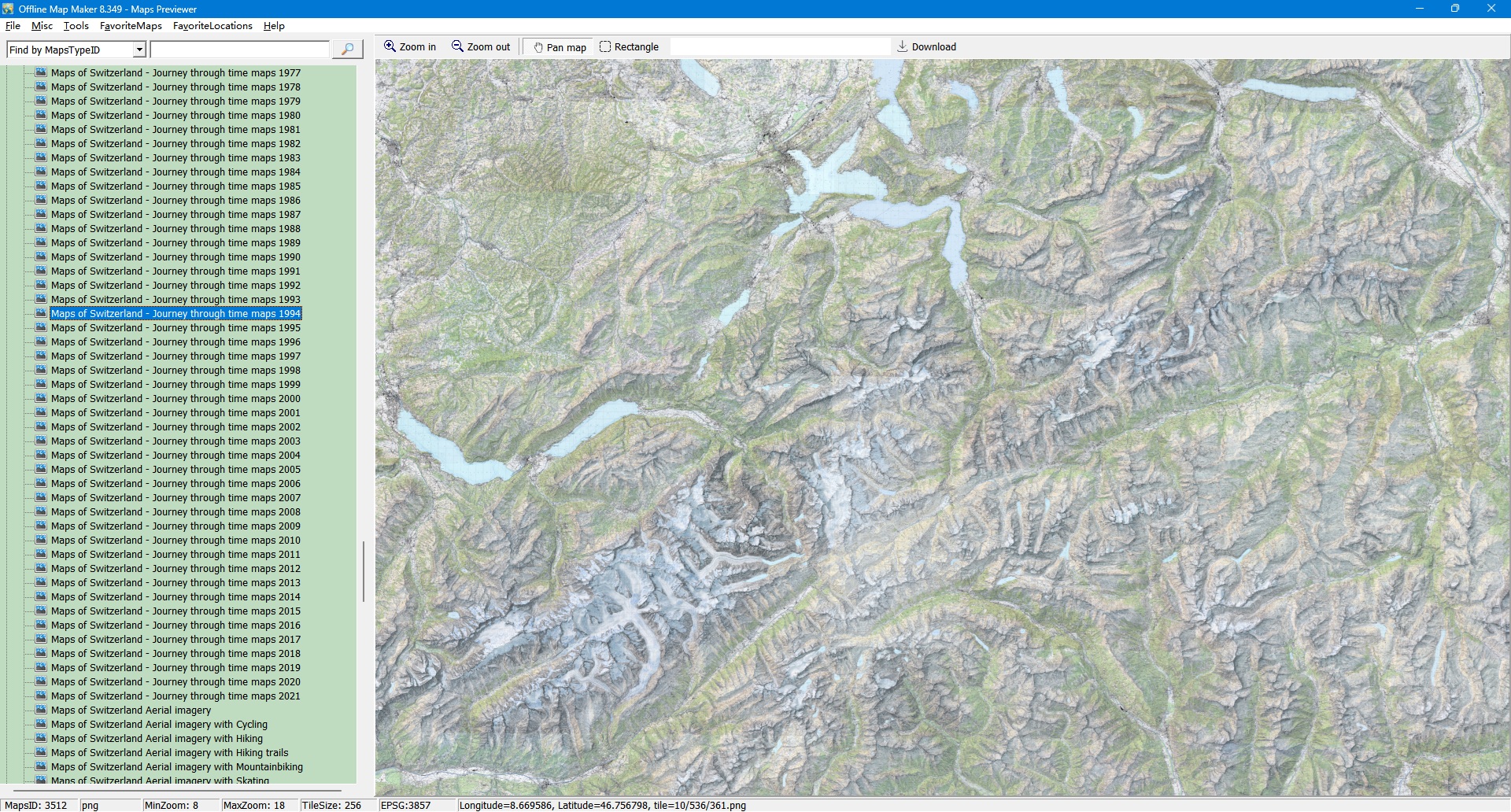Click the map search text field

pyautogui.click(x=239, y=50)
